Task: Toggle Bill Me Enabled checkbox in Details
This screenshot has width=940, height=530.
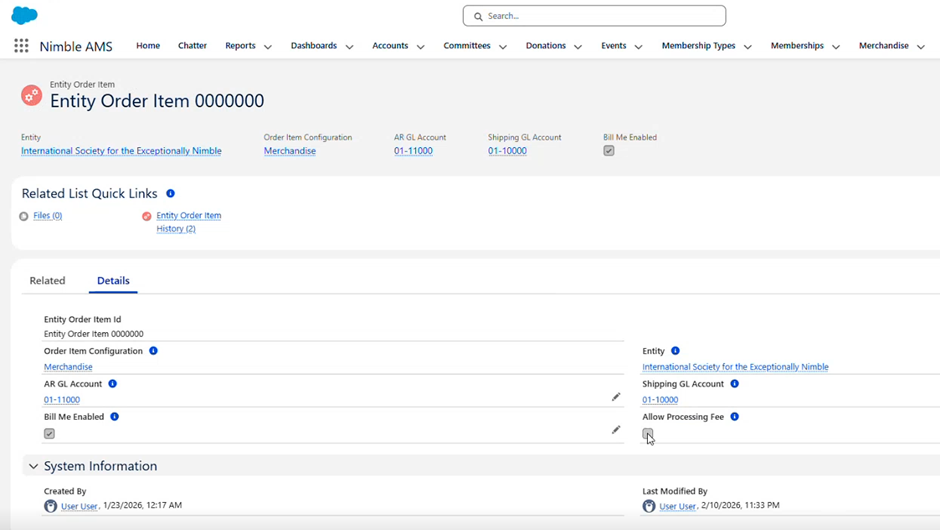Action: [x=49, y=433]
